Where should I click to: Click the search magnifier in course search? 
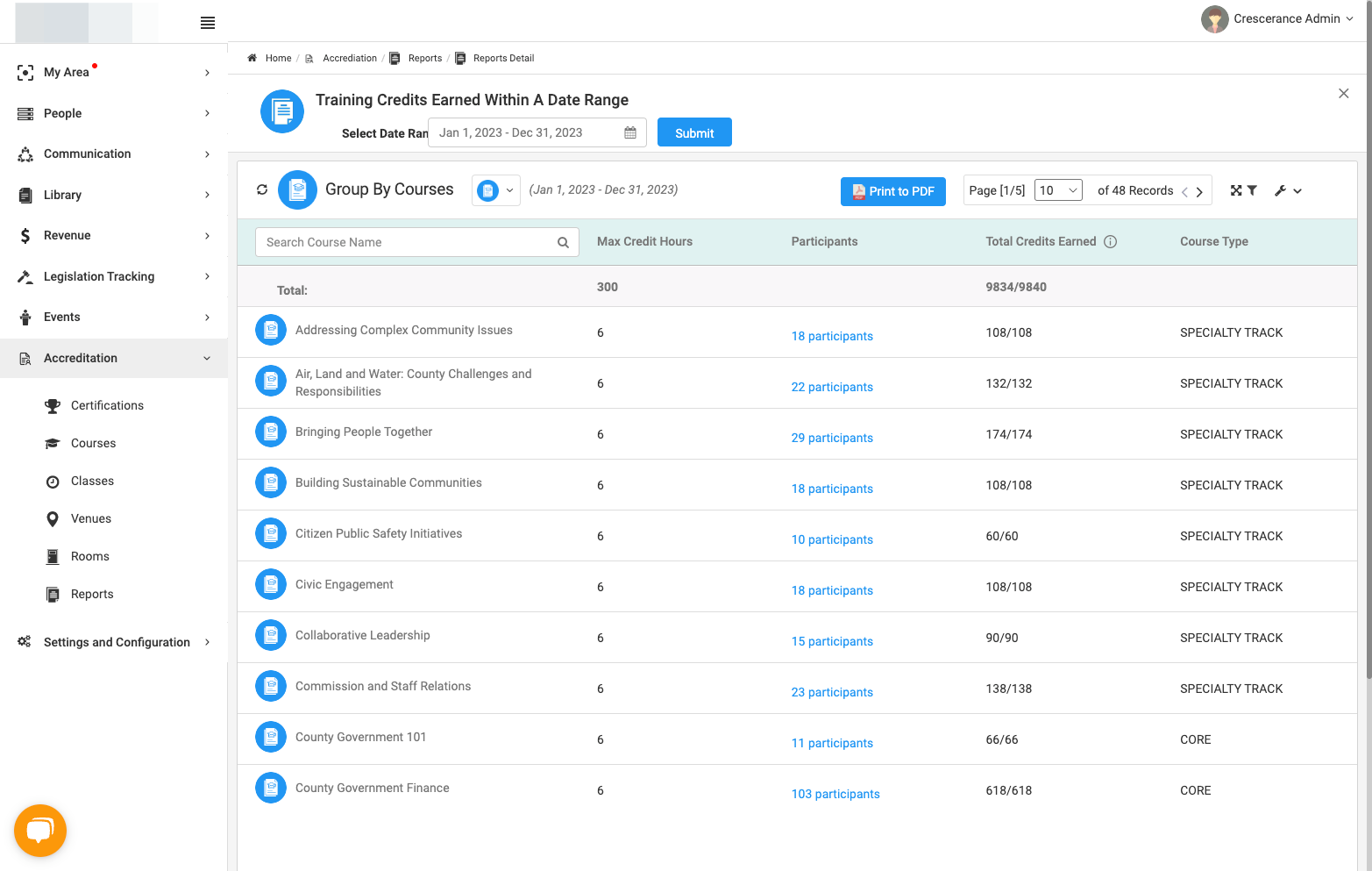[563, 242]
